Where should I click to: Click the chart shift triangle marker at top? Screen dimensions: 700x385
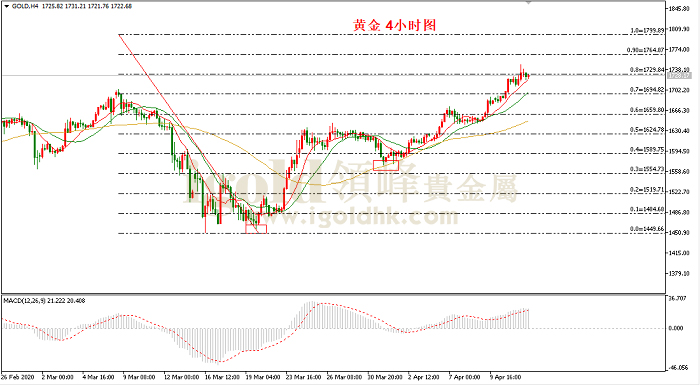tap(529, 2)
